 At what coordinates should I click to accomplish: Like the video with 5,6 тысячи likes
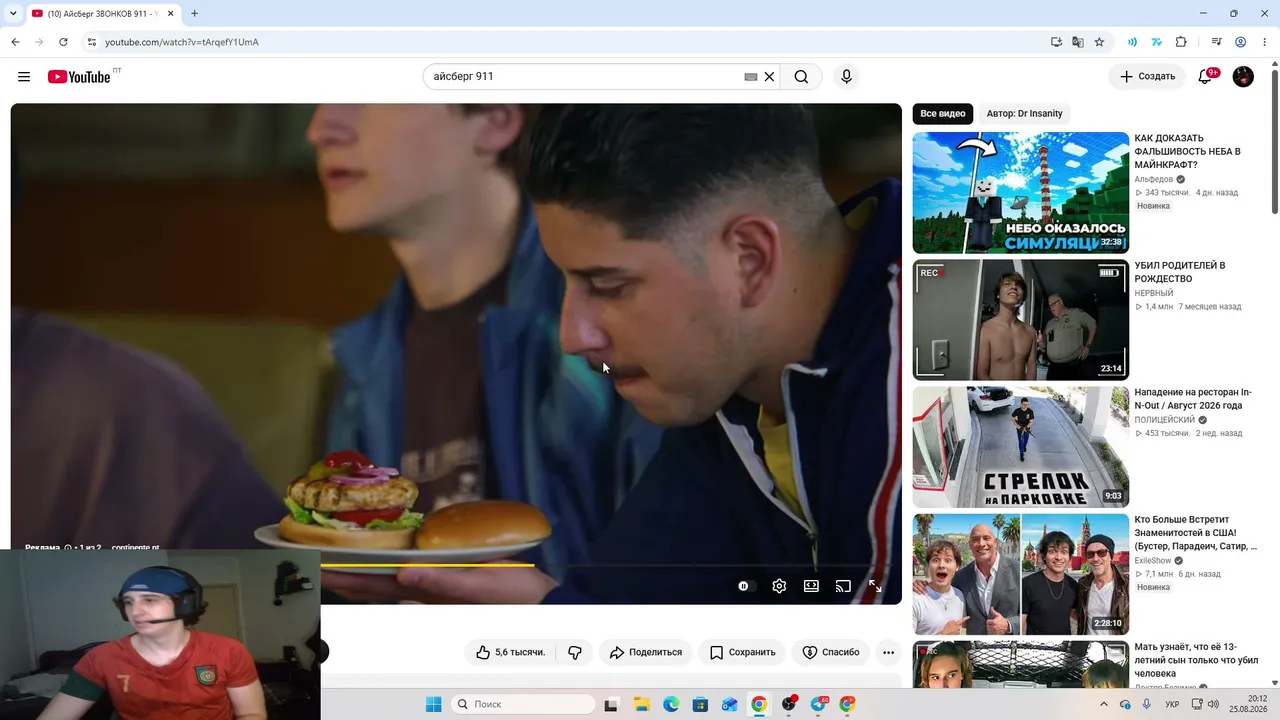pyautogui.click(x=510, y=652)
